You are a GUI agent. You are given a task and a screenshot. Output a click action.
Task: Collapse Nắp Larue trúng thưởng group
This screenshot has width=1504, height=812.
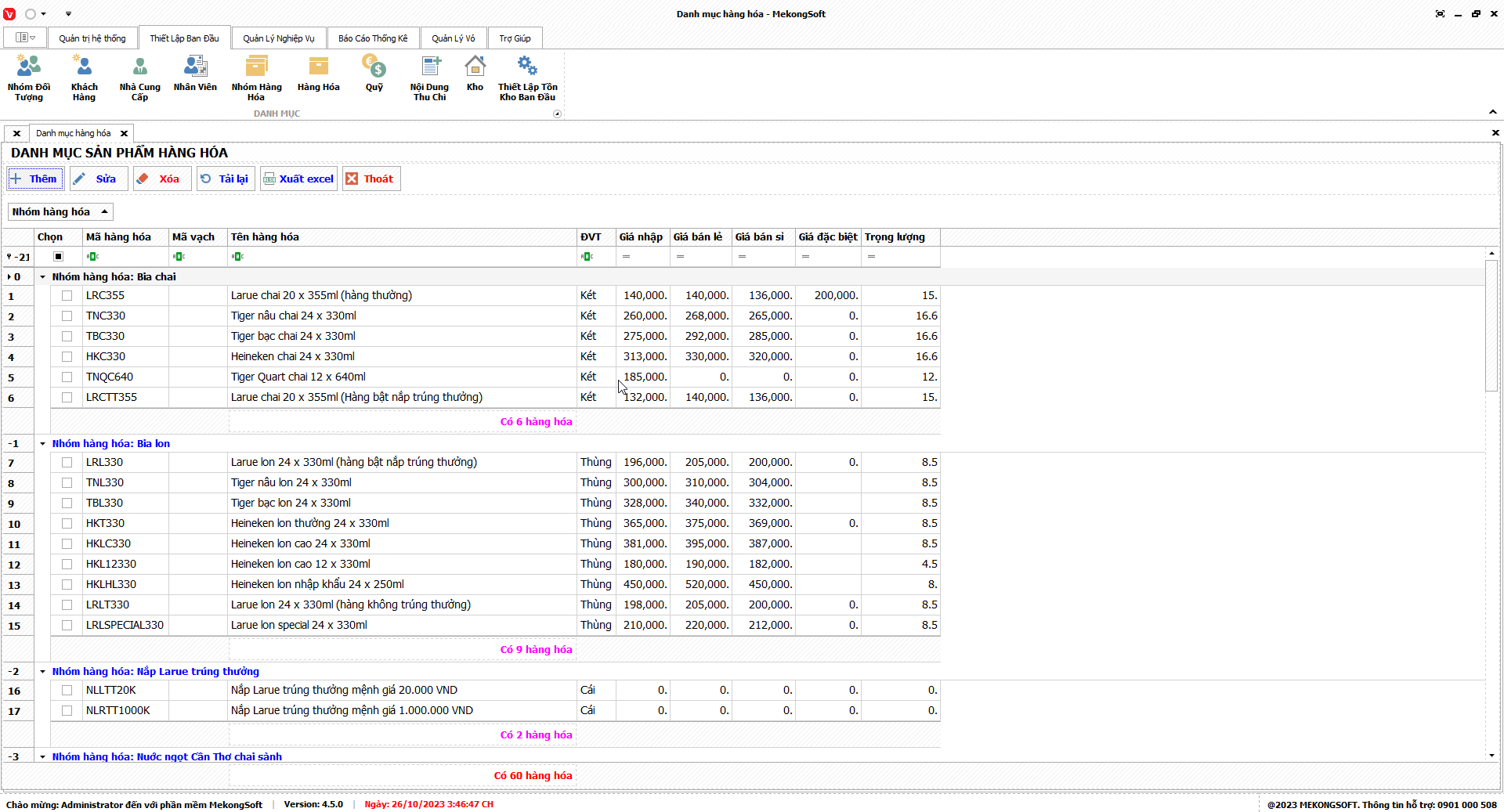pyautogui.click(x=43, y=672)
